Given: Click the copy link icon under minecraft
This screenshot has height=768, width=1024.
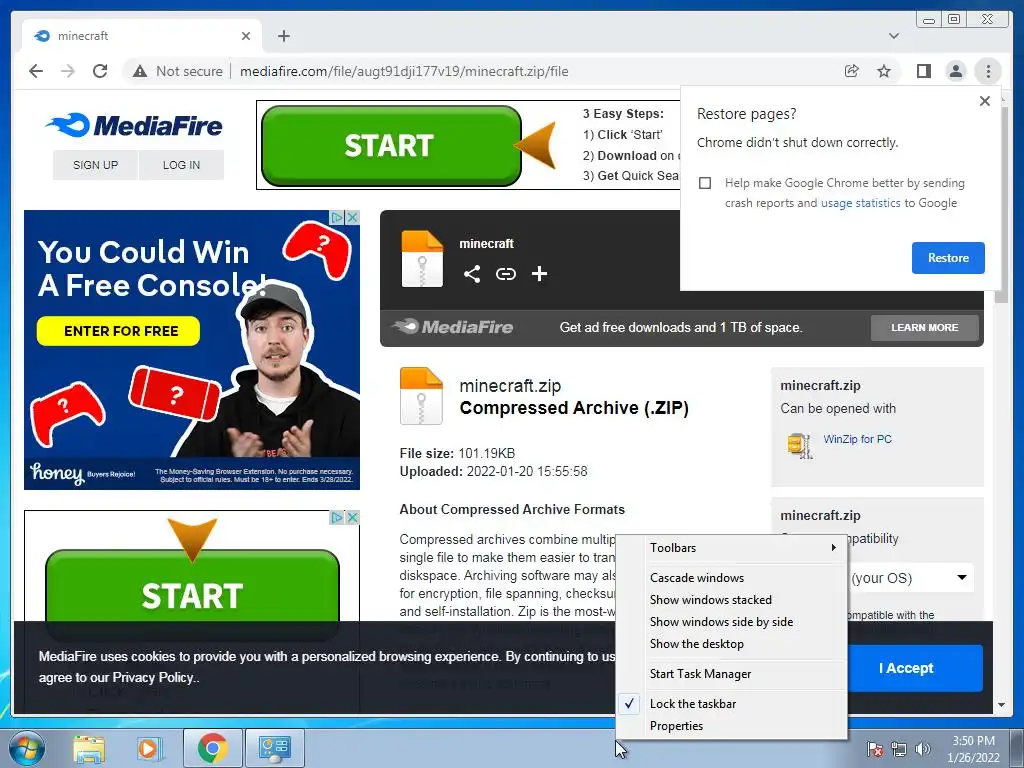Looking at the screenshot, I should point(505,274).
